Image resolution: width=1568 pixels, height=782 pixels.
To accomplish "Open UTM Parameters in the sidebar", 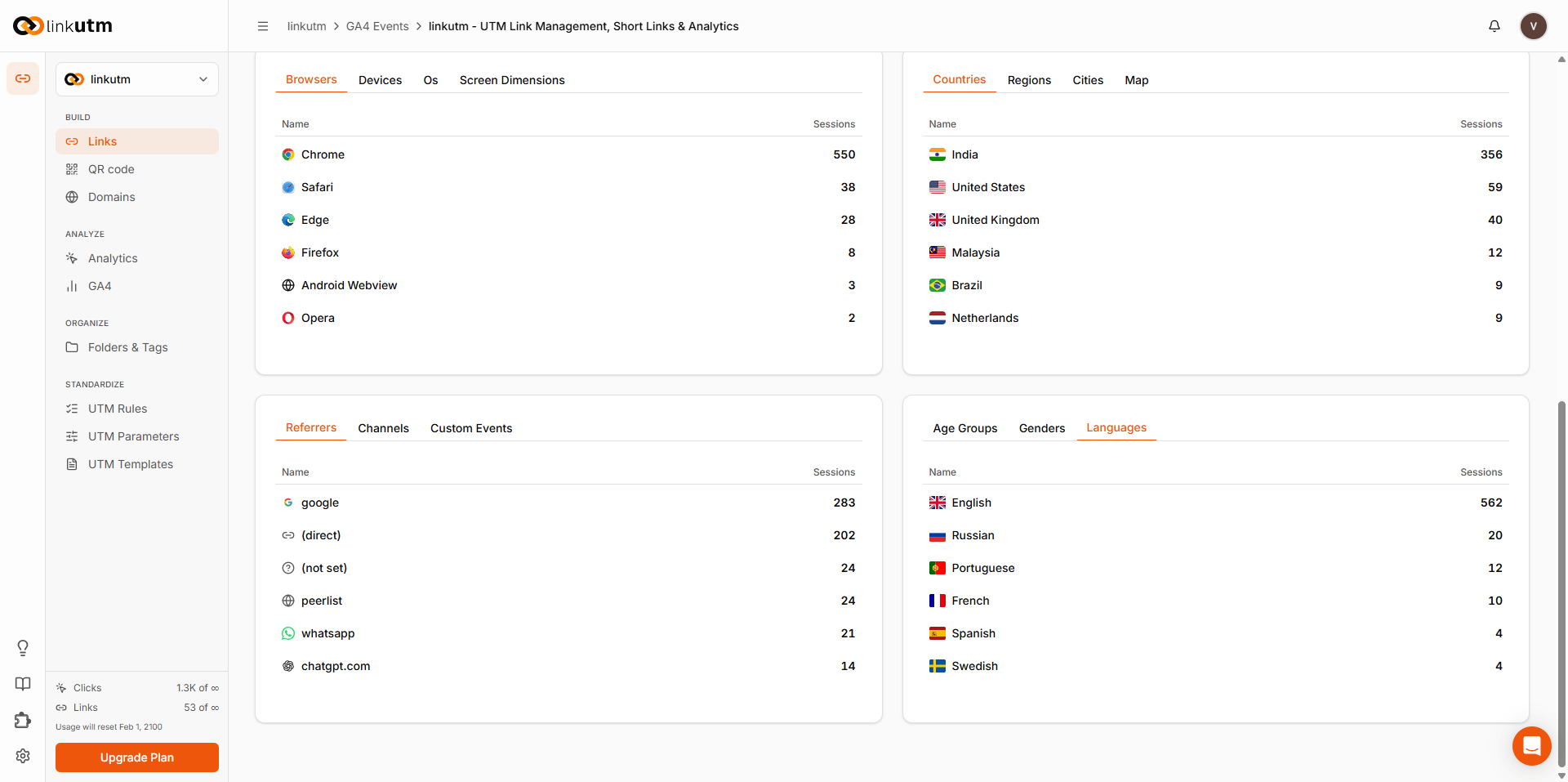I will [x=137, y=436].
